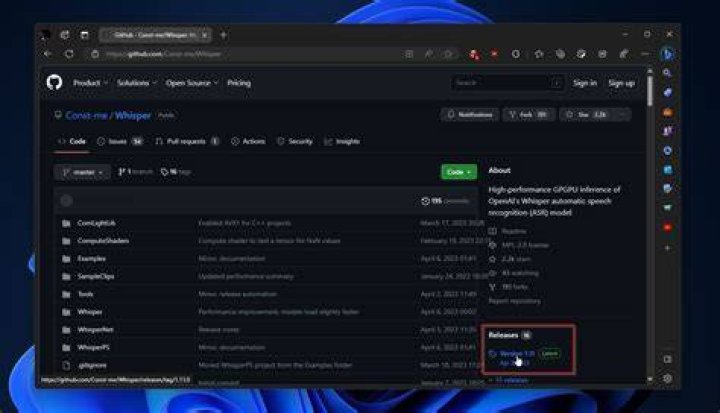Expand the Solutions menu
This screenshot has width=720, height=413.
[137, 83]
